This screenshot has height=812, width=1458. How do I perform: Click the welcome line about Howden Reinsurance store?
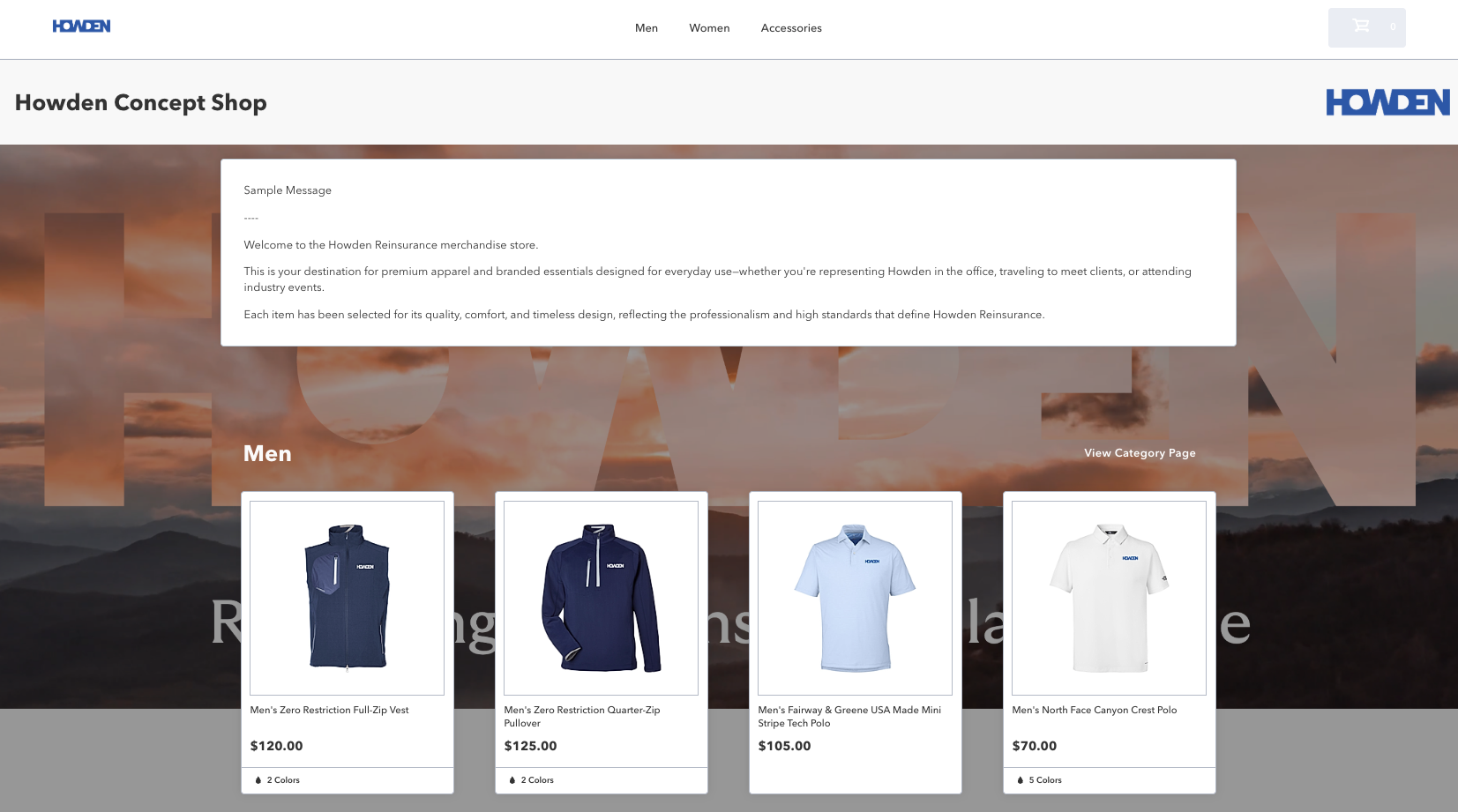[x=391, y=245]
